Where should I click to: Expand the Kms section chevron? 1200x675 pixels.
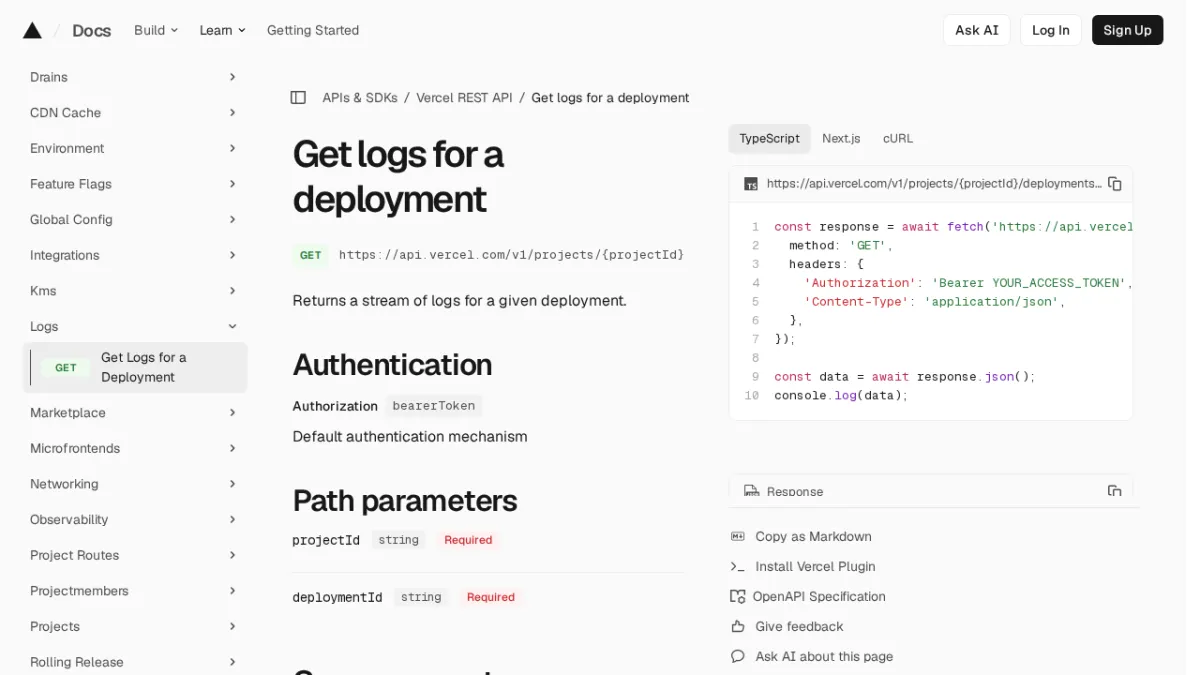tap(232, 291)
